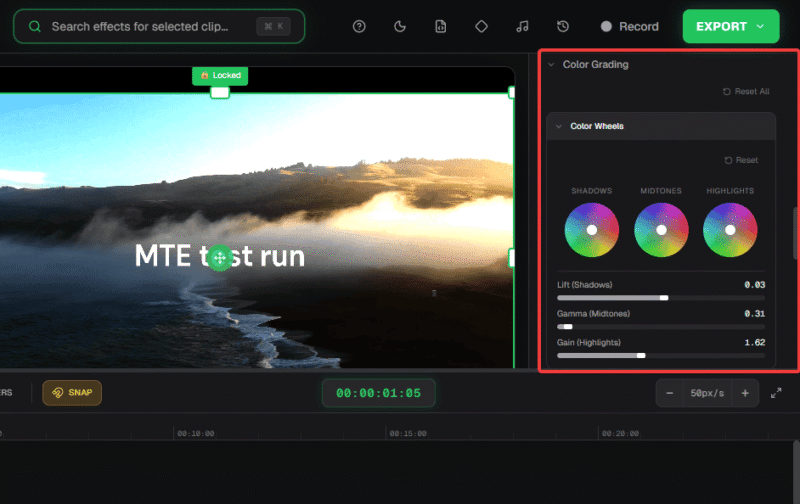
Task: Click the green move handle on the text
Action: click(219, 257)
